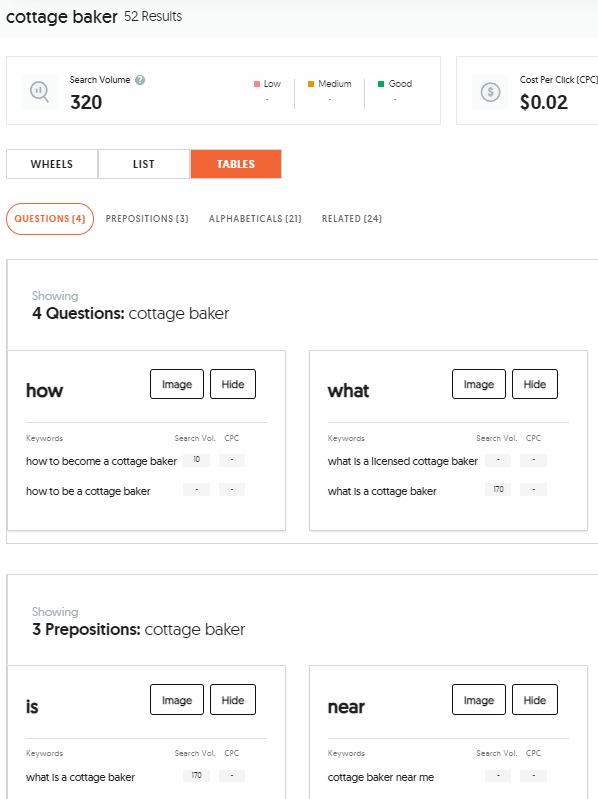Click the Search Volume help question-mark icon

[x=140, y=80]
